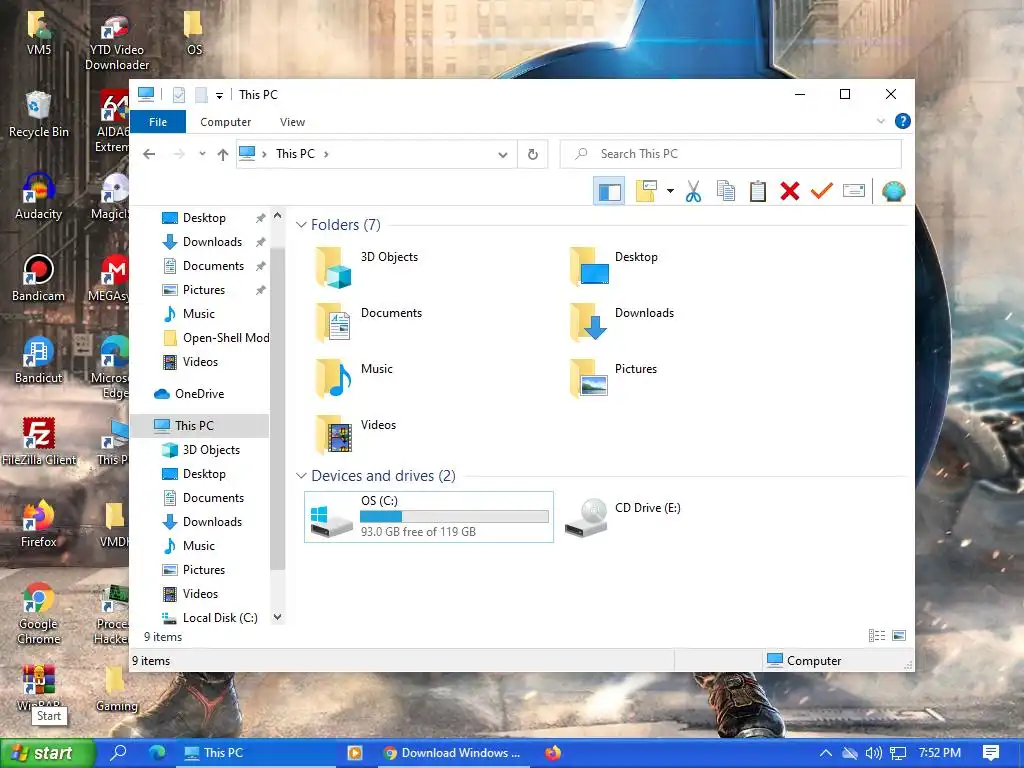Open the Computer ribbon tab
The image size is (1024, 768).
tap(225, 122)
